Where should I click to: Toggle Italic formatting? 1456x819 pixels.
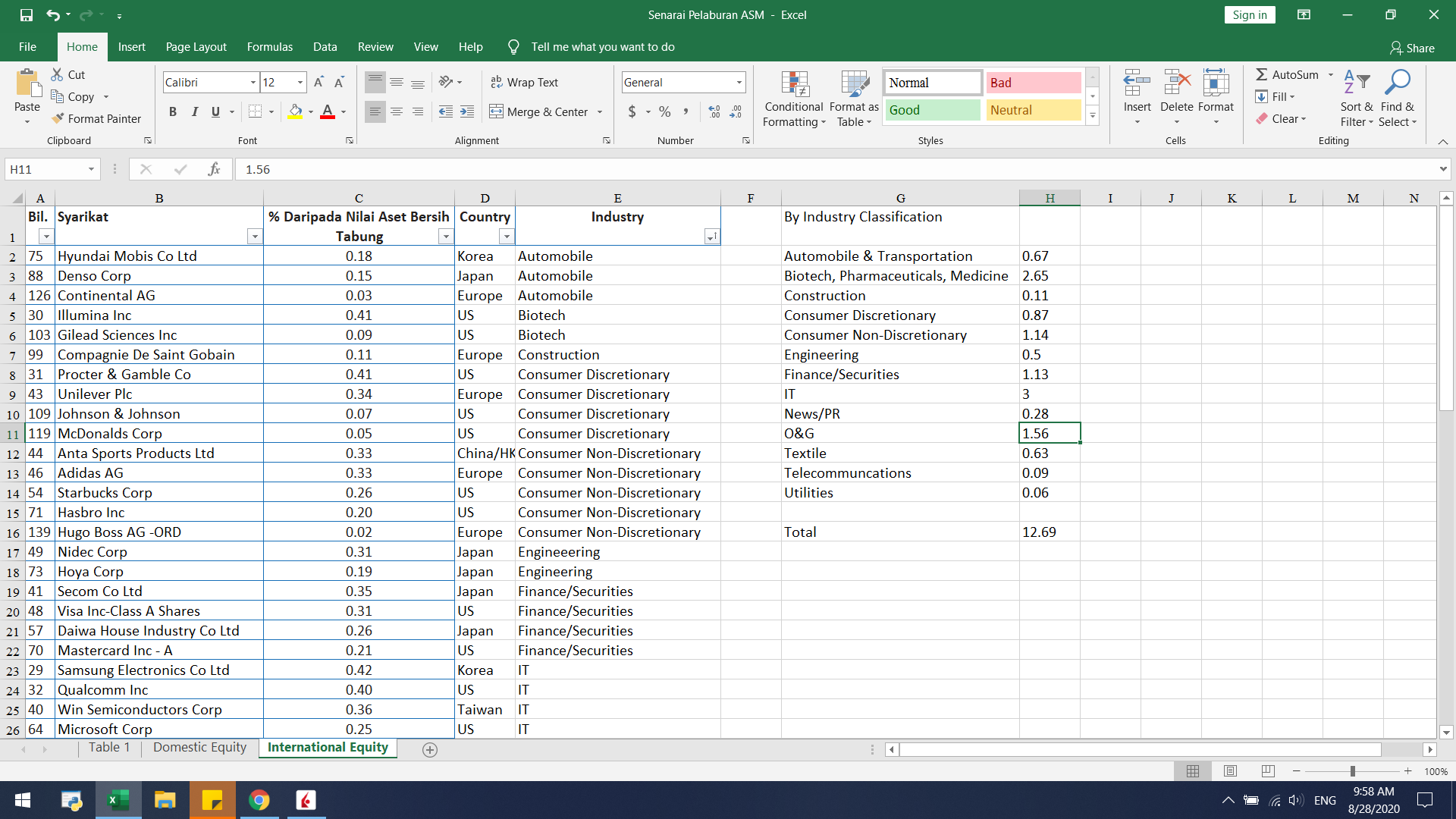[195, 111]
